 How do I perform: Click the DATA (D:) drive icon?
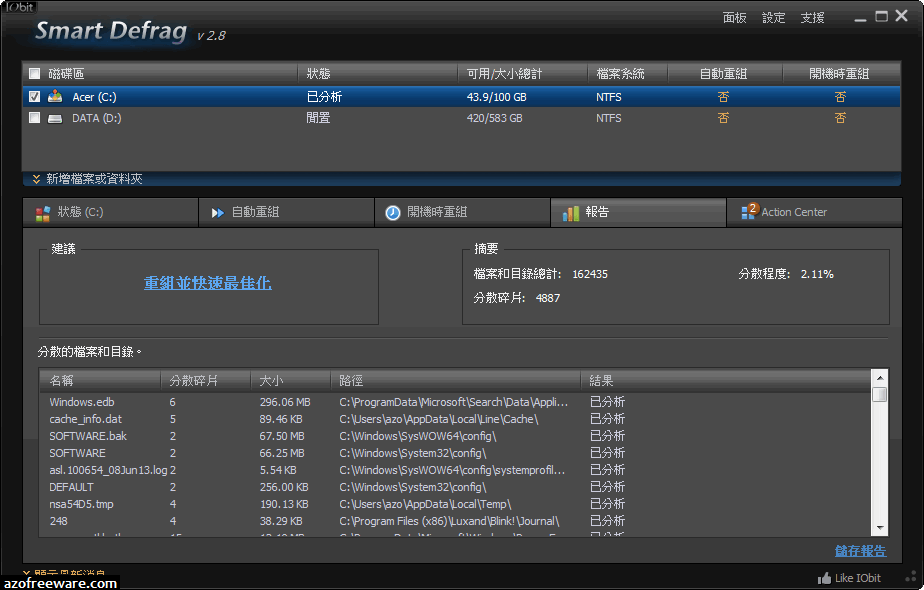(x=55, y=118)
